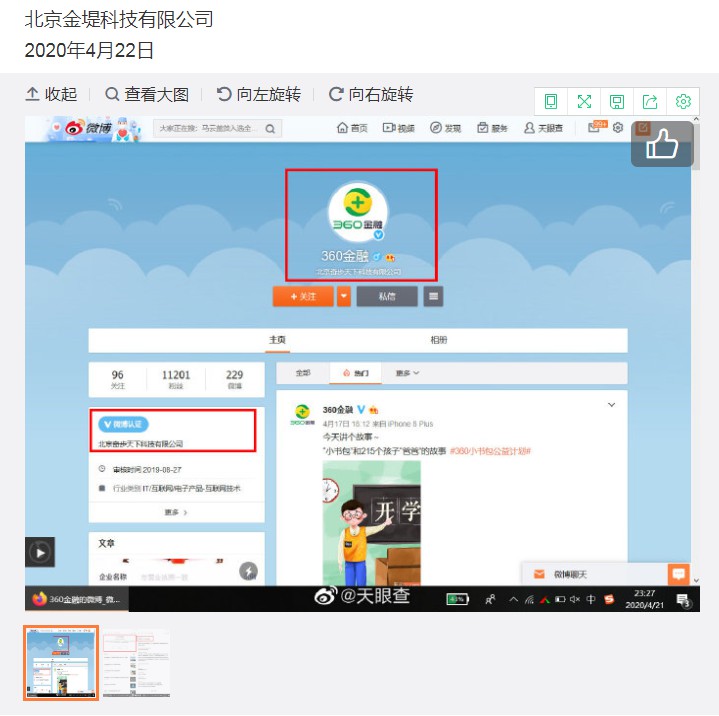Show hidden tray icons chevron
719x716 pixels.
click(514, 599)
